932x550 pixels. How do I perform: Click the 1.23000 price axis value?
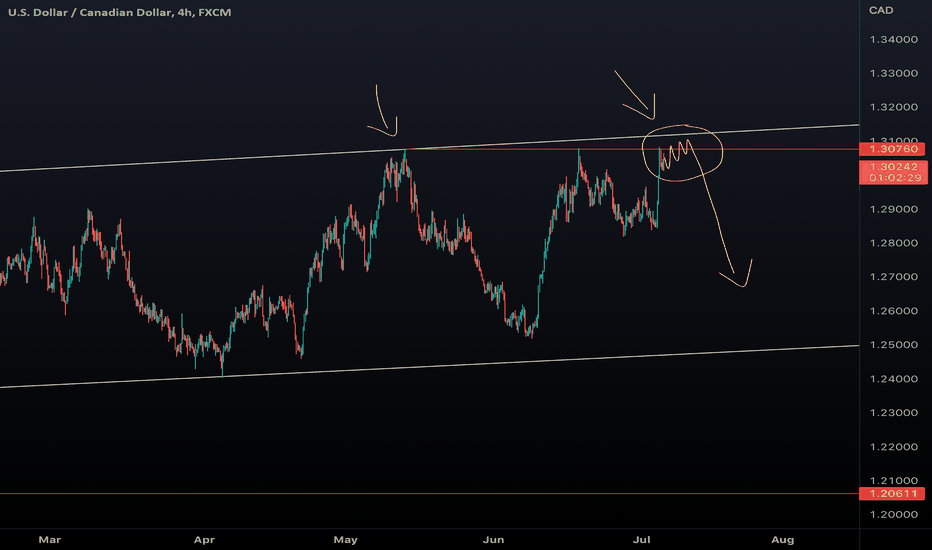pyautogui.click(x=893, y=413)
